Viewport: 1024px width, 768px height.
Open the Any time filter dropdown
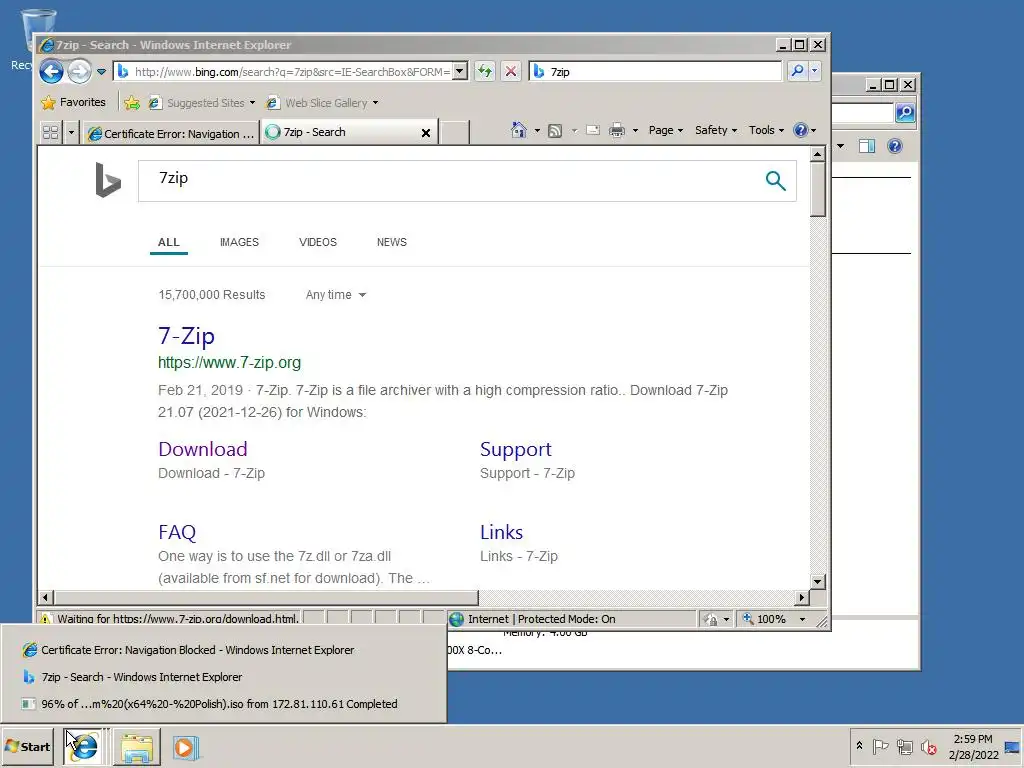[336, 295]
